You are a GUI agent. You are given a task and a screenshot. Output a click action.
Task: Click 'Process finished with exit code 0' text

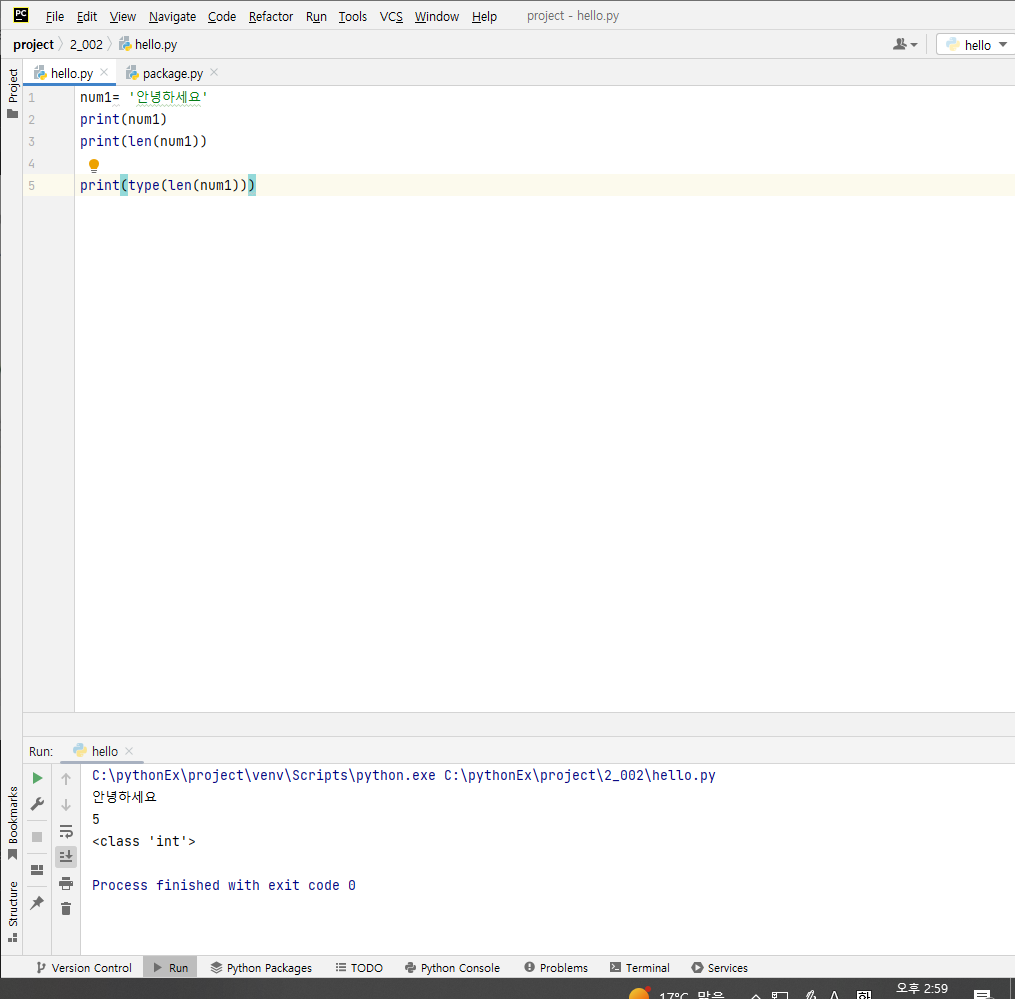(223, 886)
